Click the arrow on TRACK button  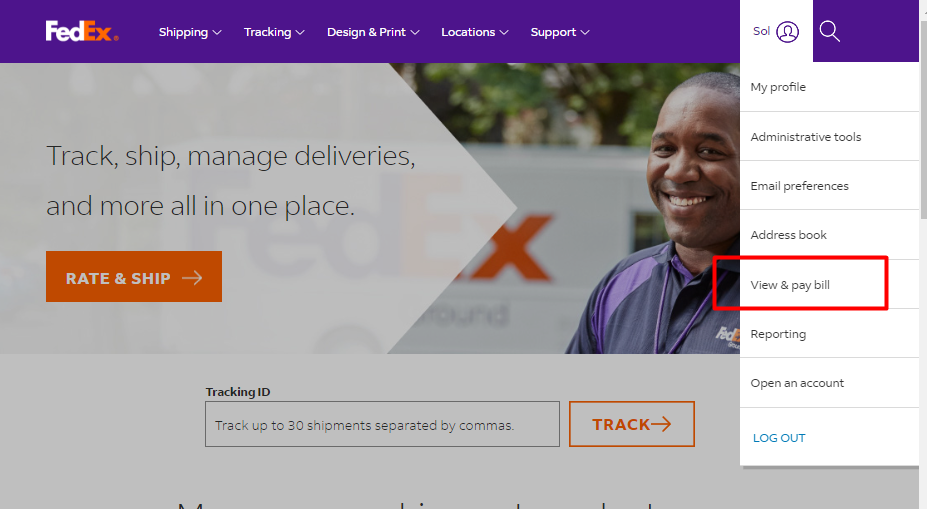click(660, 424)
